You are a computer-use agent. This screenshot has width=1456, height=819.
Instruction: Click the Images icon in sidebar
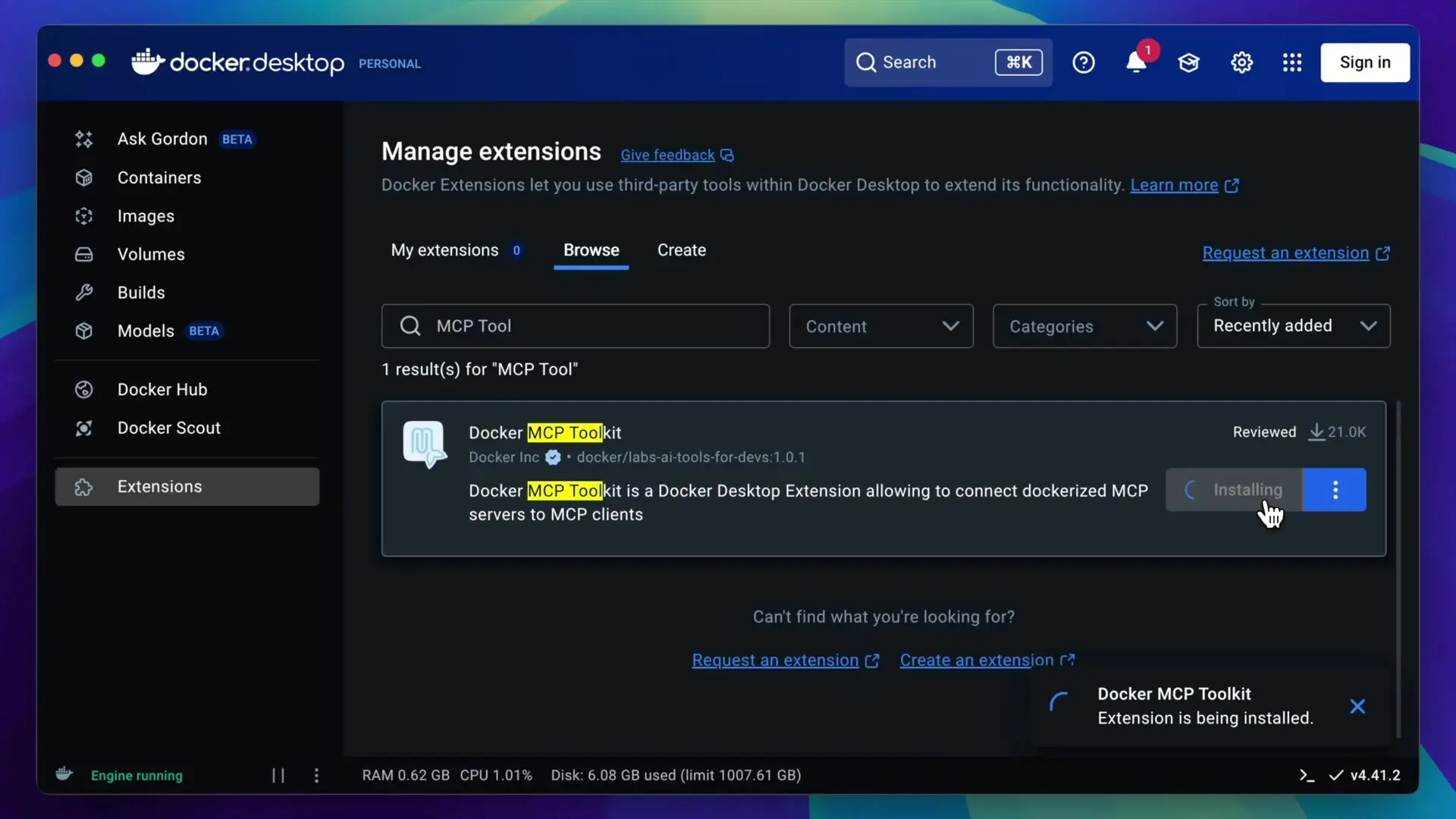point(83,216)
